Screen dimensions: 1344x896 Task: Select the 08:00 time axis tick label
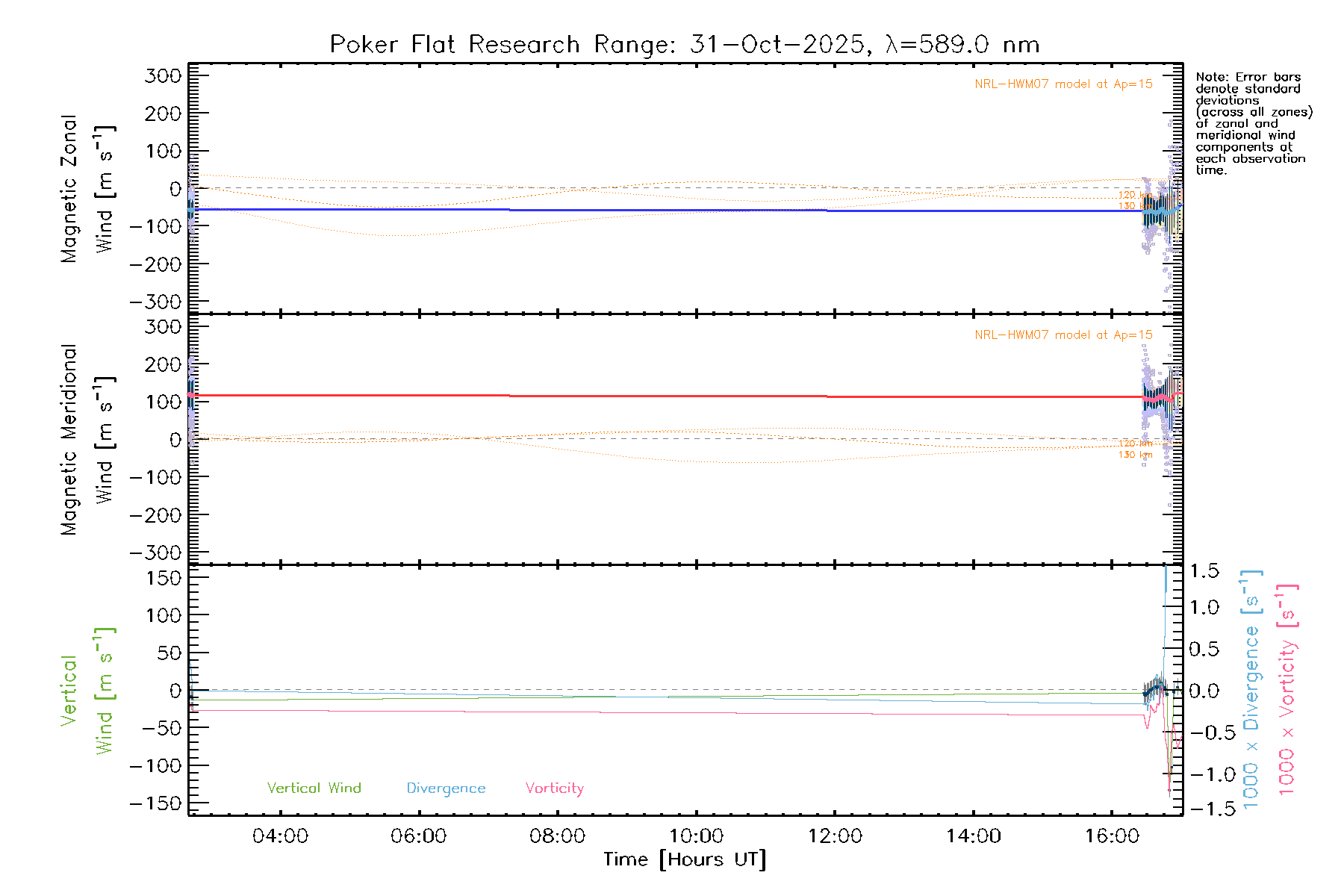point(557,836)
